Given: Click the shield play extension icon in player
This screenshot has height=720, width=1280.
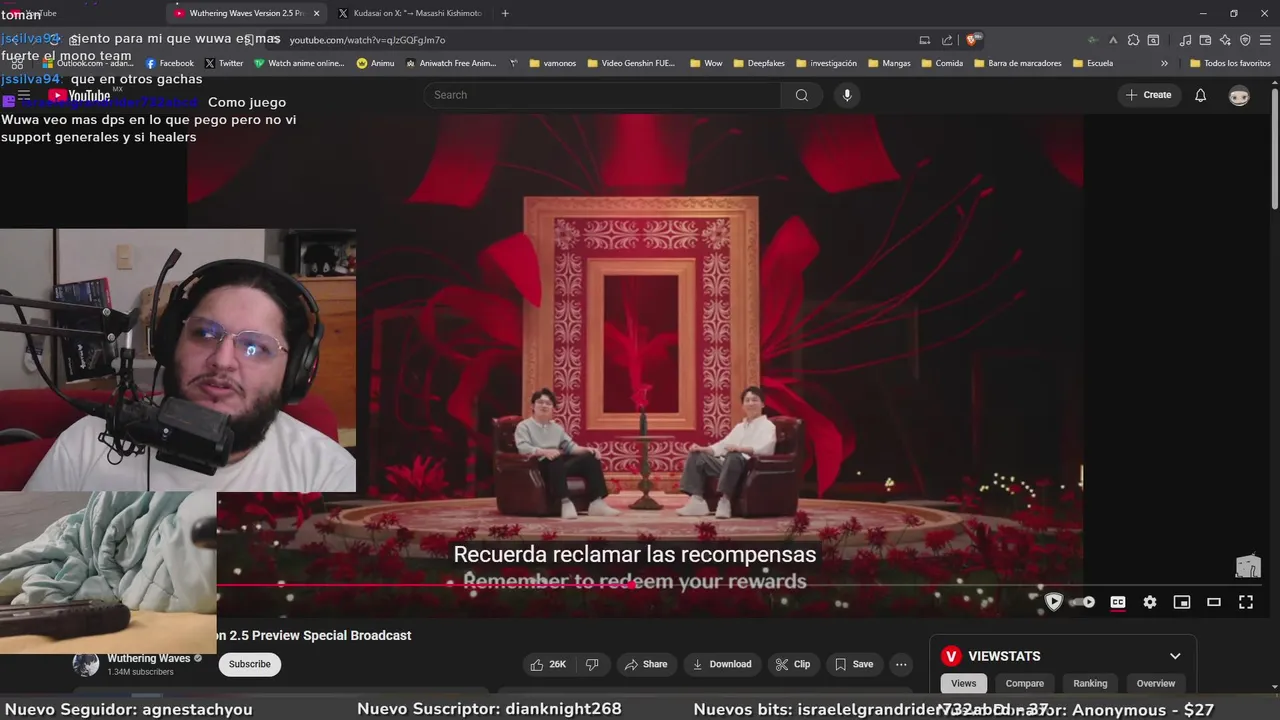Looking at the screenshot, I should 1053,602.
